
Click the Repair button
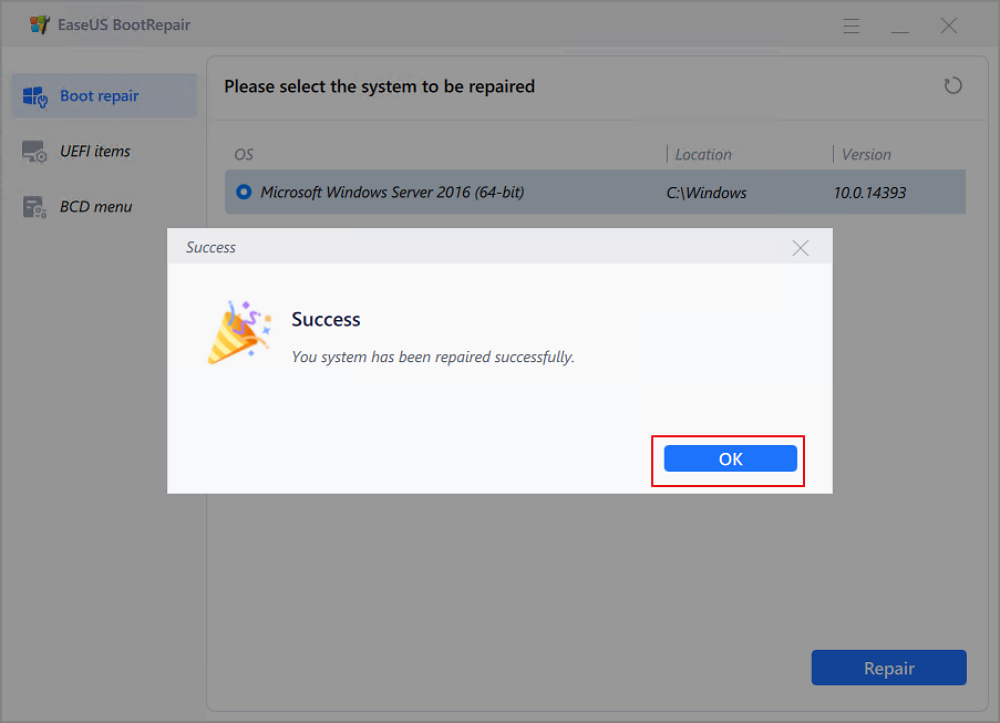click(x=888, y=668)
